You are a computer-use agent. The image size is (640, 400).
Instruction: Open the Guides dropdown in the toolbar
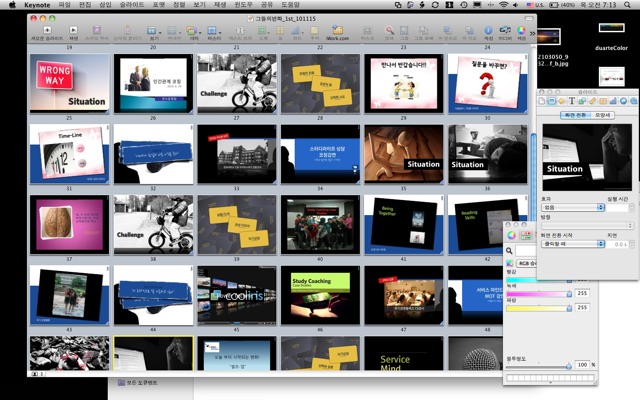(174, 31)
